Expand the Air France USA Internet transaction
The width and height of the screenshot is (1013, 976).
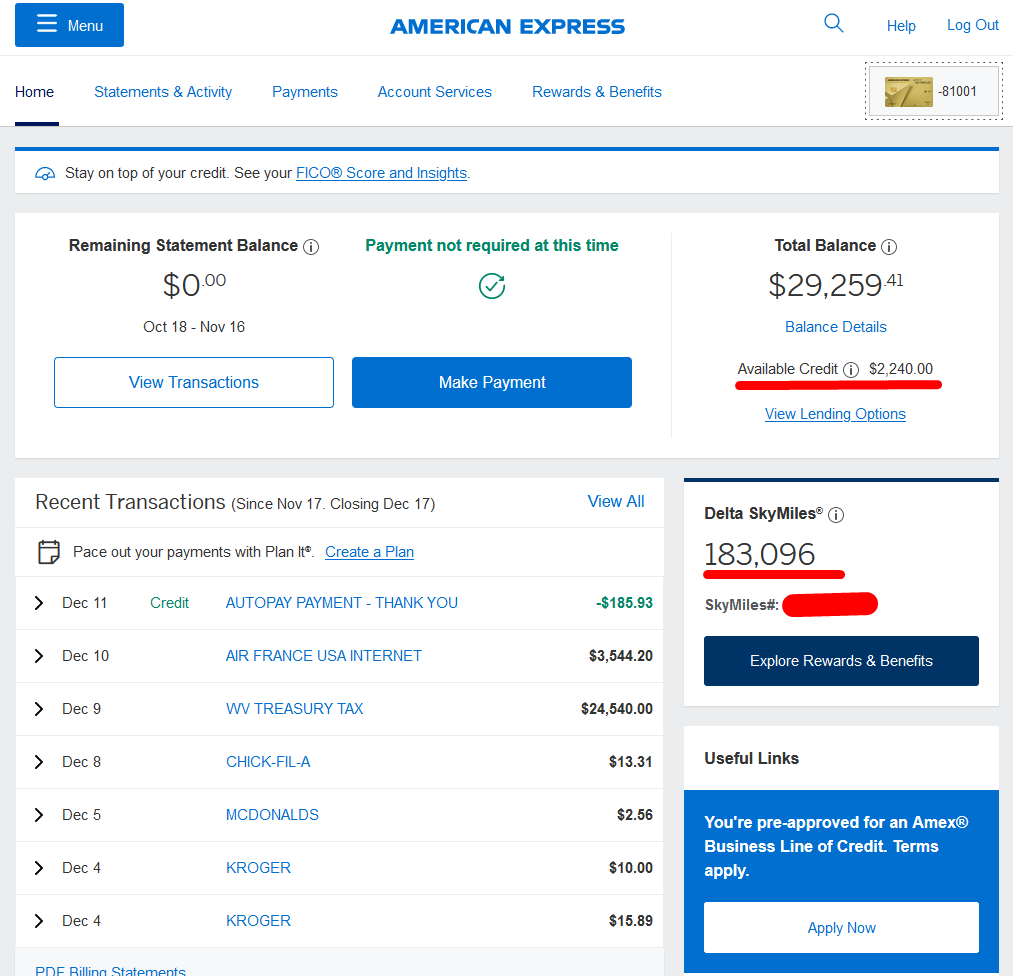click(39, 656)
